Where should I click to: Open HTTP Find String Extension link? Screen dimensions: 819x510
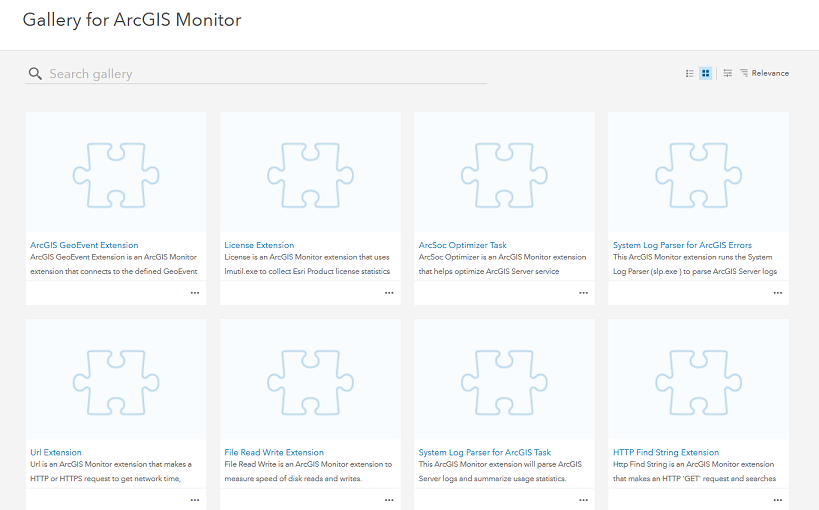point(666,453)
